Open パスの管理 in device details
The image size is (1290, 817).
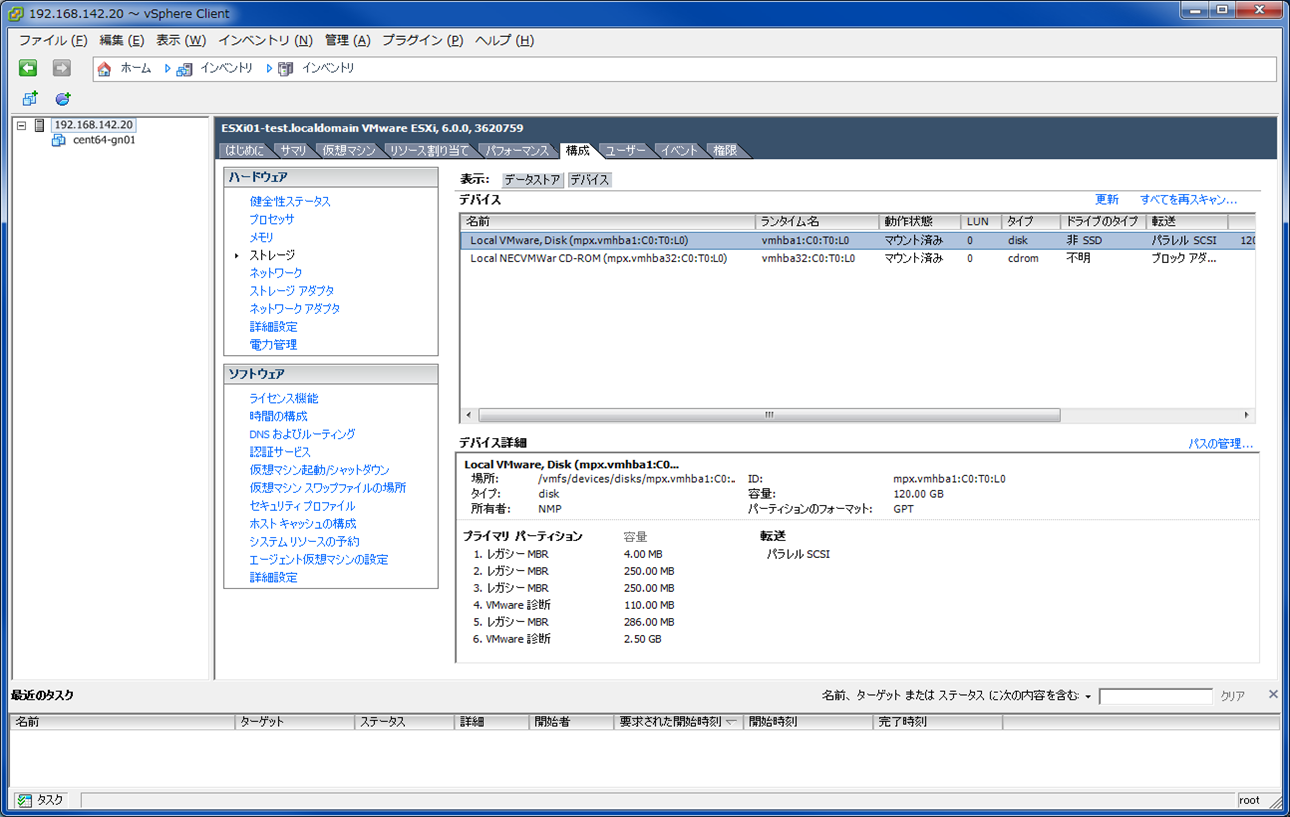point(1222,442)
